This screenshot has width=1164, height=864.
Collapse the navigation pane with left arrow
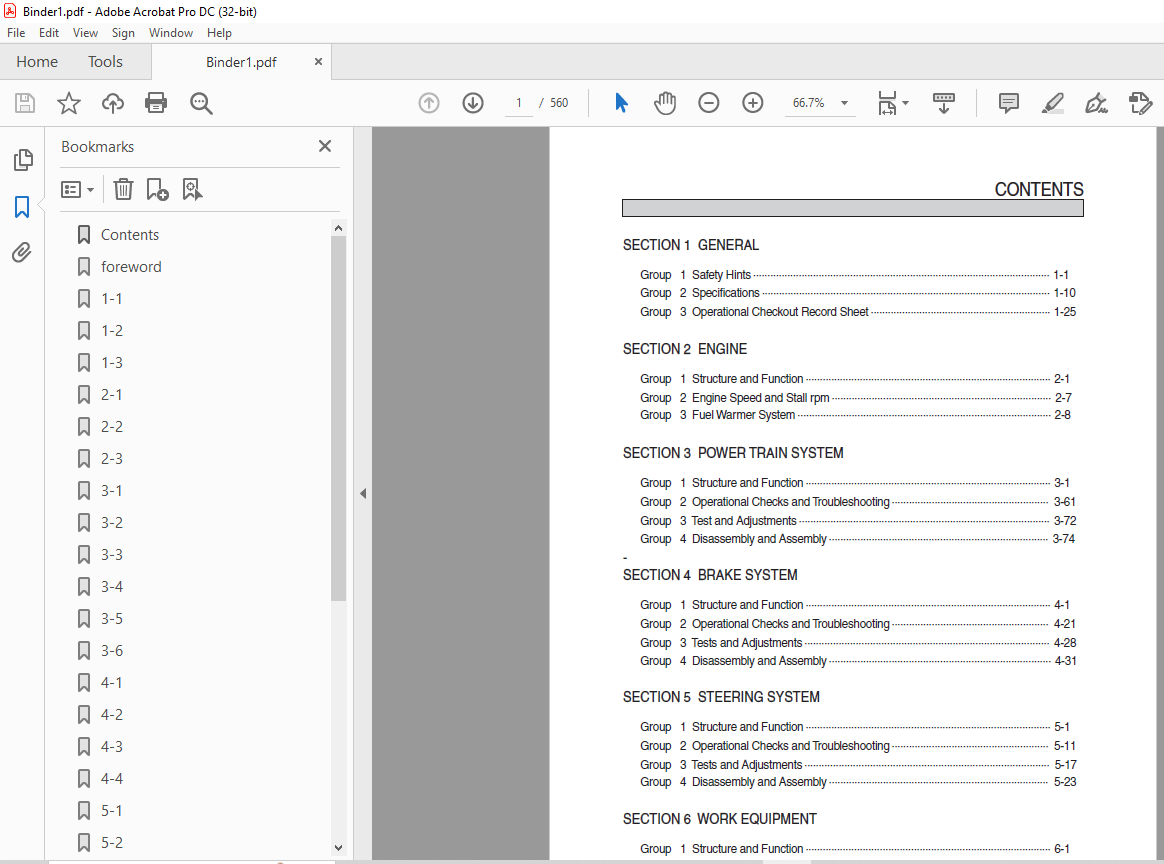pyautogui.click(x=363, y=493)
